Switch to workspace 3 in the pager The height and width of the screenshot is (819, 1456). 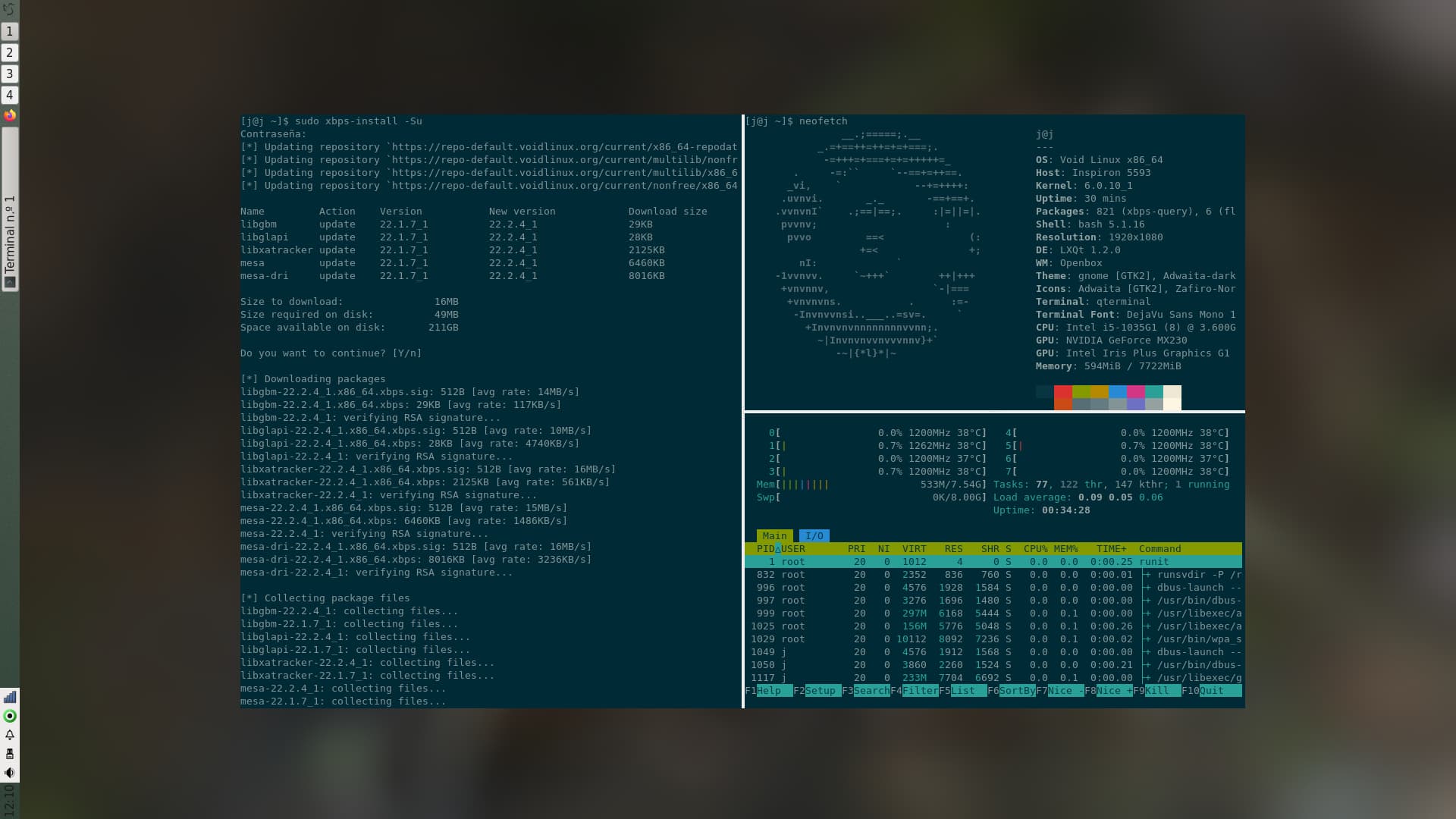(10, 74)
